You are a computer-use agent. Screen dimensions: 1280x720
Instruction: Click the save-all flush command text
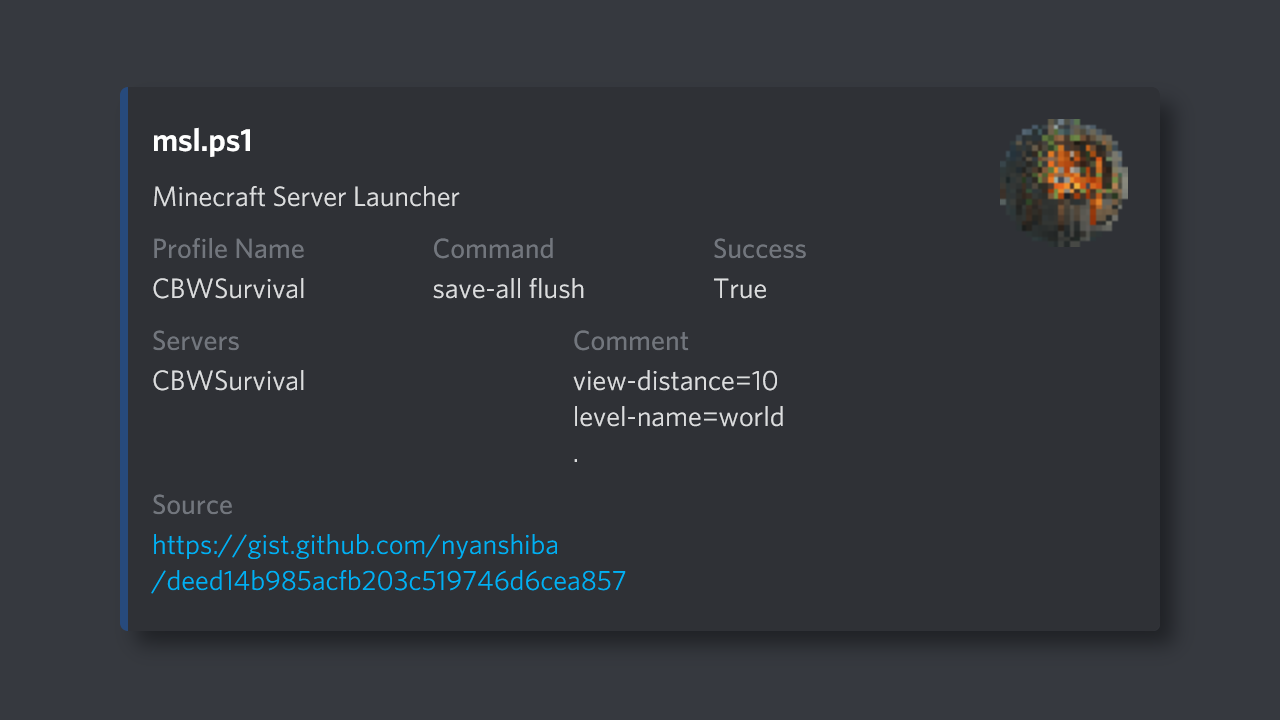pyautogui.click(x=508, y=289)
